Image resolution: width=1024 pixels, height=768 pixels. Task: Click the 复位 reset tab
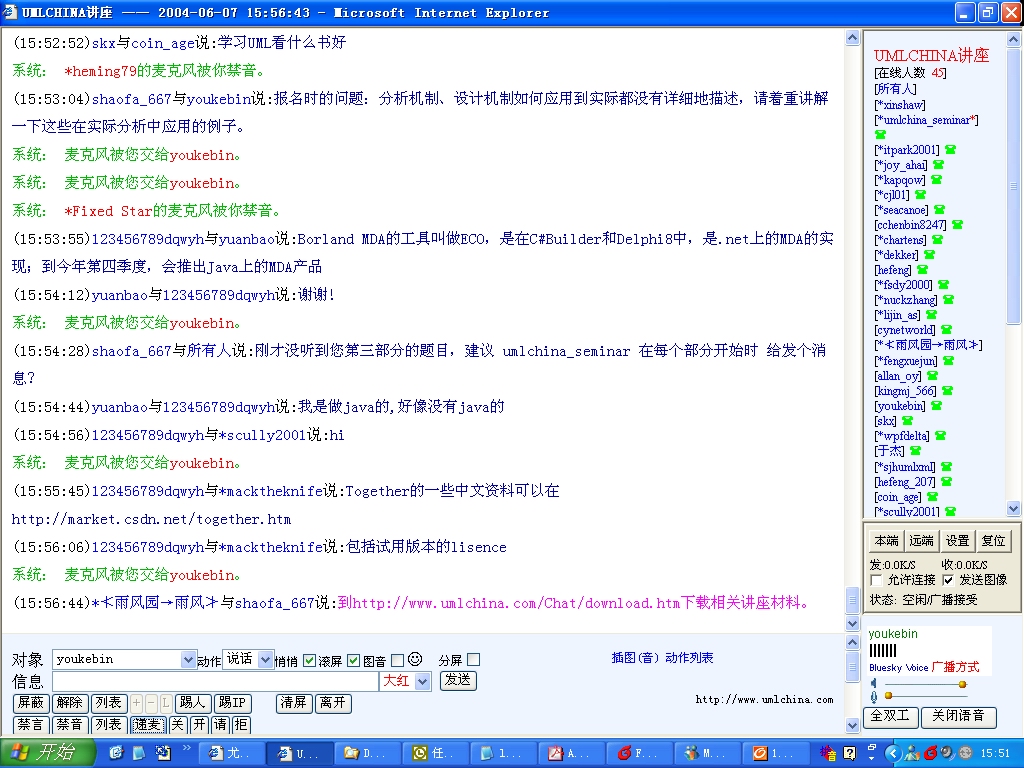point(993,541)
